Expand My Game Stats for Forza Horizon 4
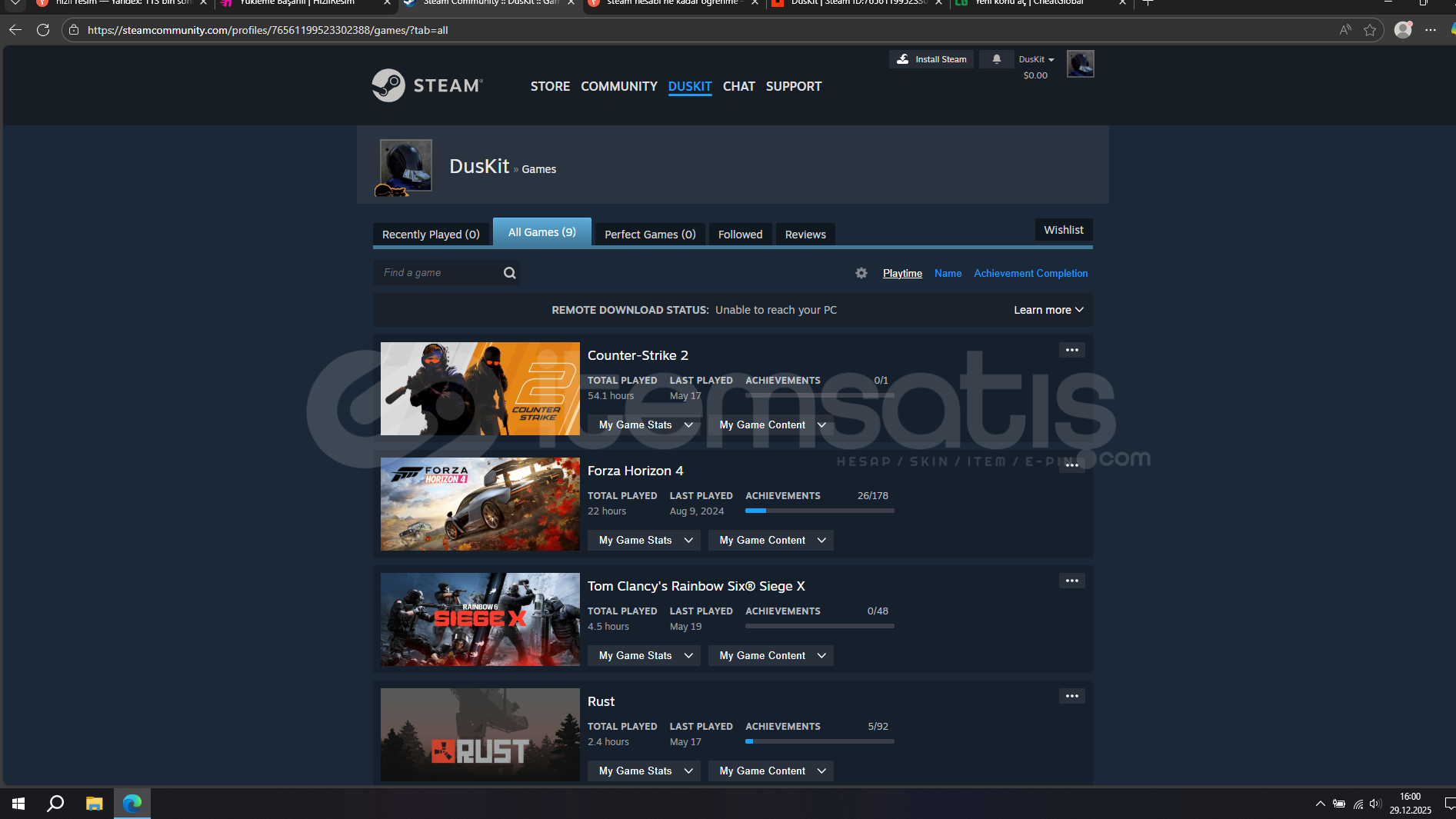 [645, 541]
